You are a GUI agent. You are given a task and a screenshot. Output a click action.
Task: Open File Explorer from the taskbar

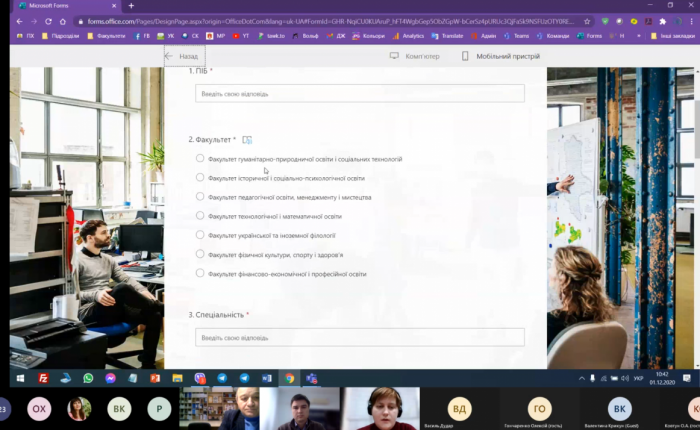tap(177, 379)
